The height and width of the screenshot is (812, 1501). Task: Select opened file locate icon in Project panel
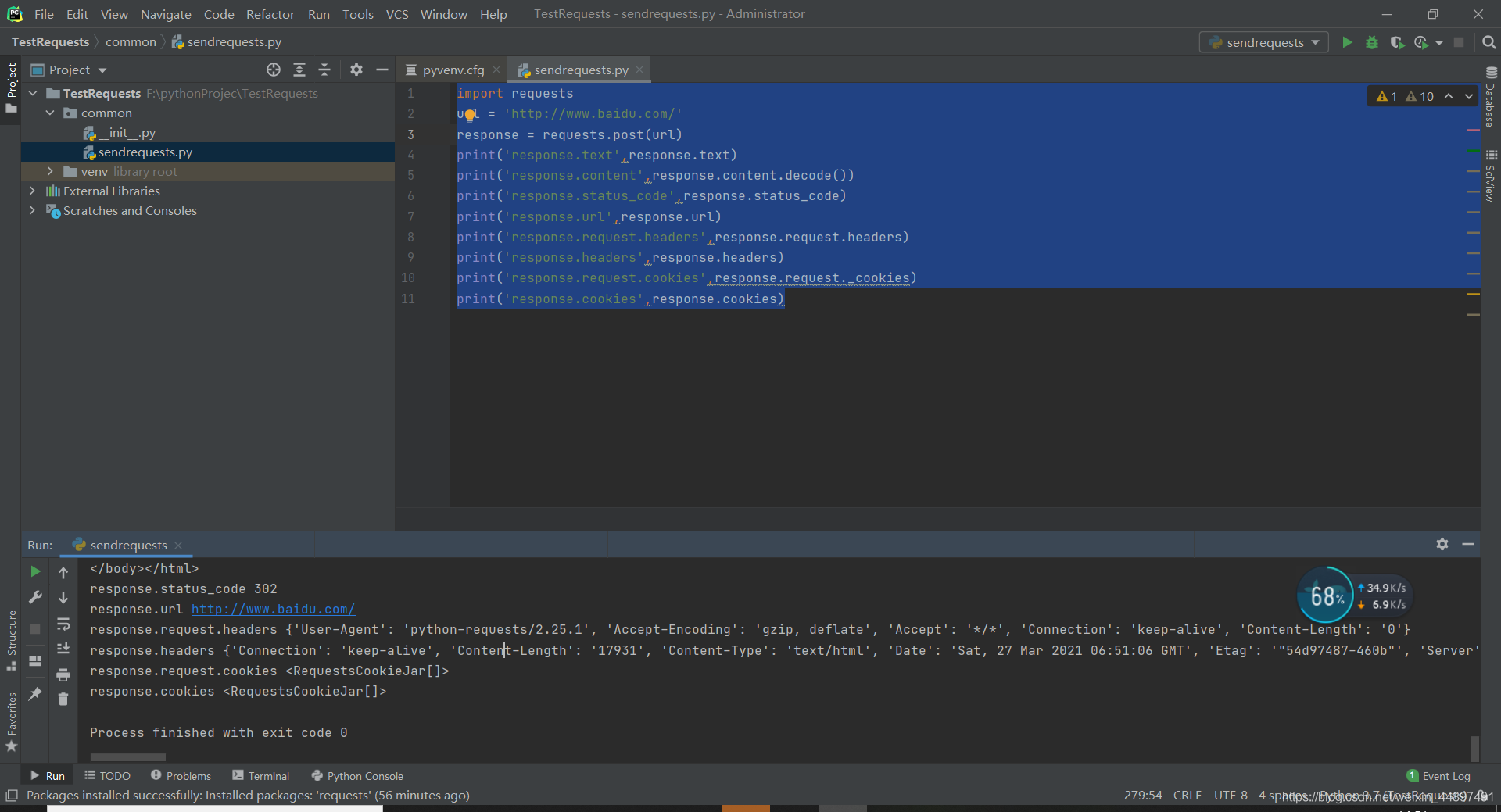[274, 70]
